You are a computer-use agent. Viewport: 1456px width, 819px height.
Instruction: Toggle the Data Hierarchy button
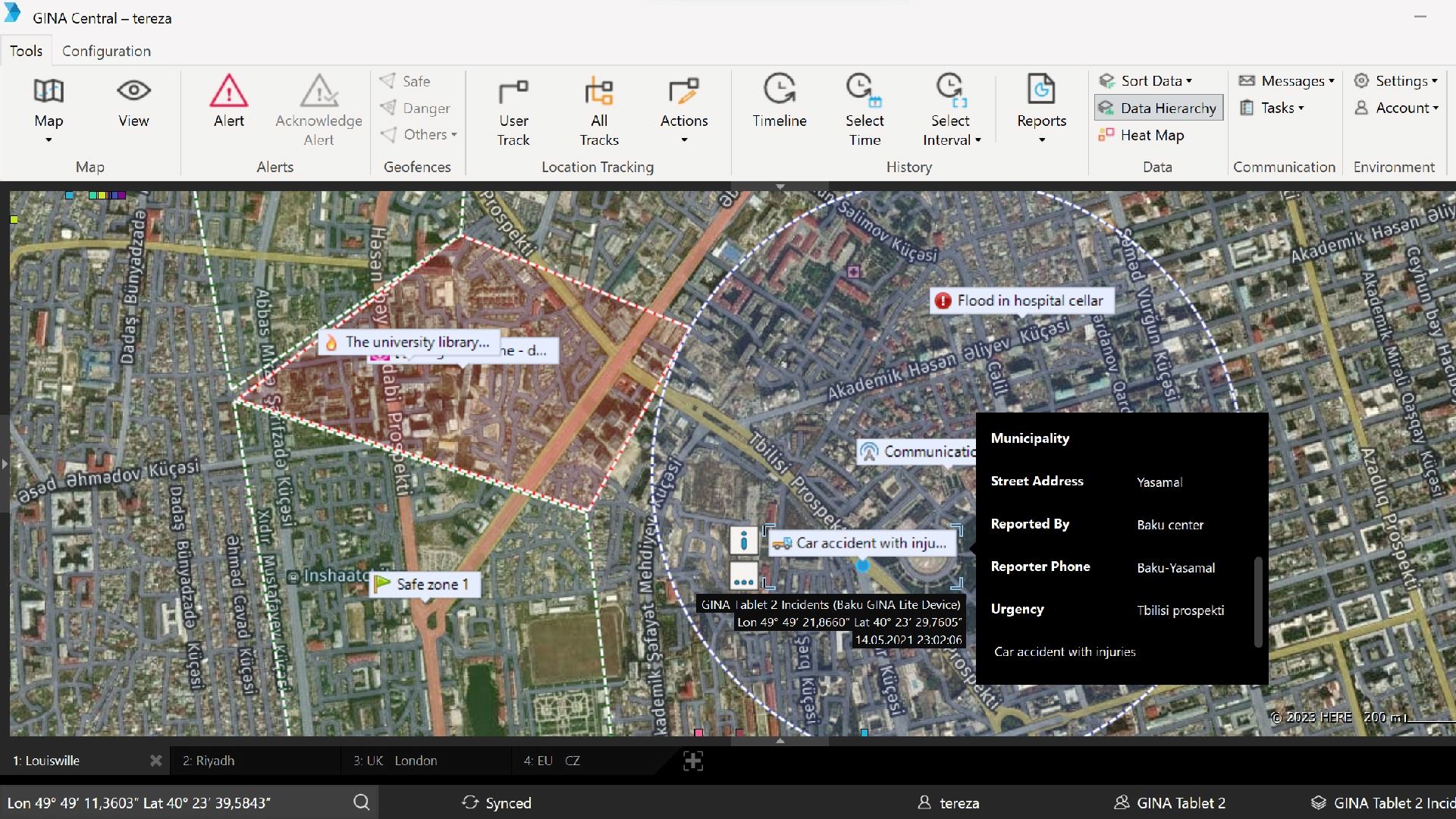coord(1159,108)
